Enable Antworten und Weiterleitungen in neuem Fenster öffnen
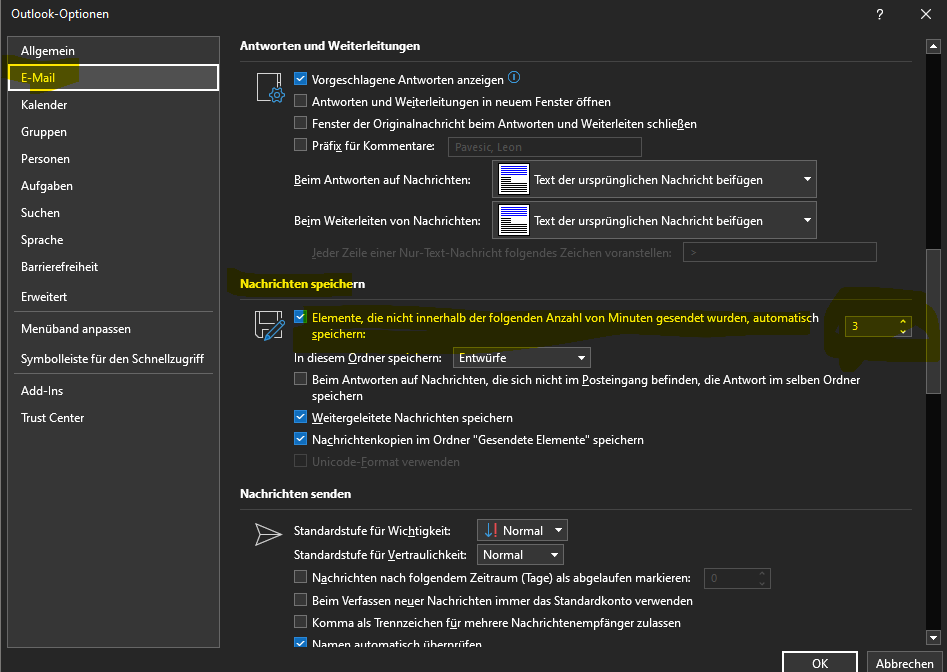947x672 pixels. coord(300,101)
